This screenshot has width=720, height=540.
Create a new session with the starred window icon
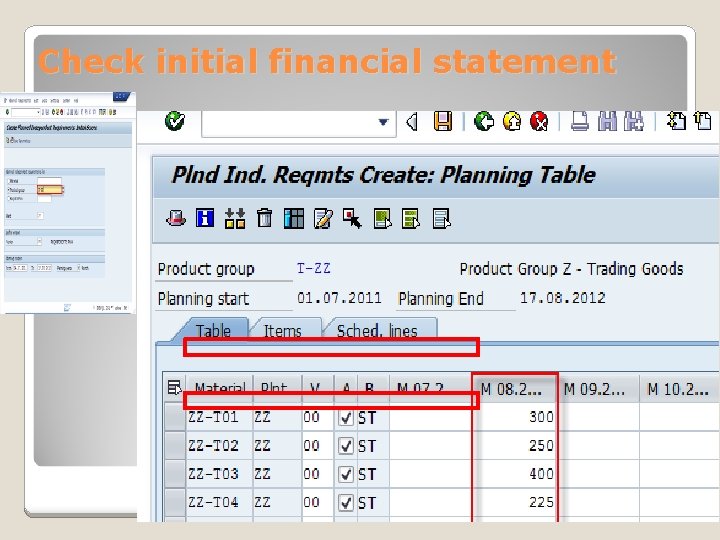coord(676,122)
